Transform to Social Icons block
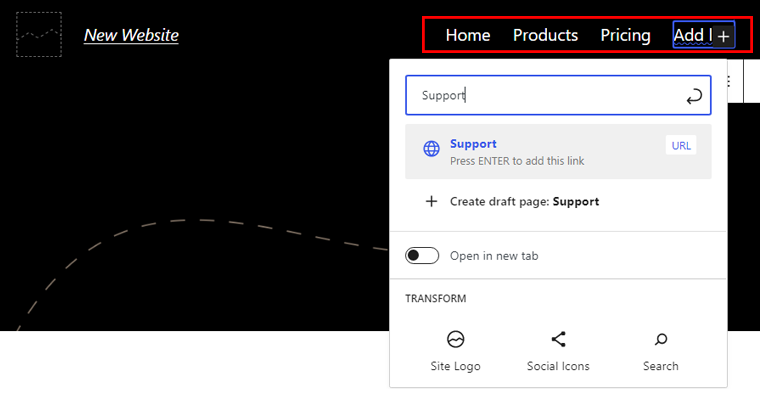Image resolution: width=760 pixels, height=394 pixels. pos(558,351)
